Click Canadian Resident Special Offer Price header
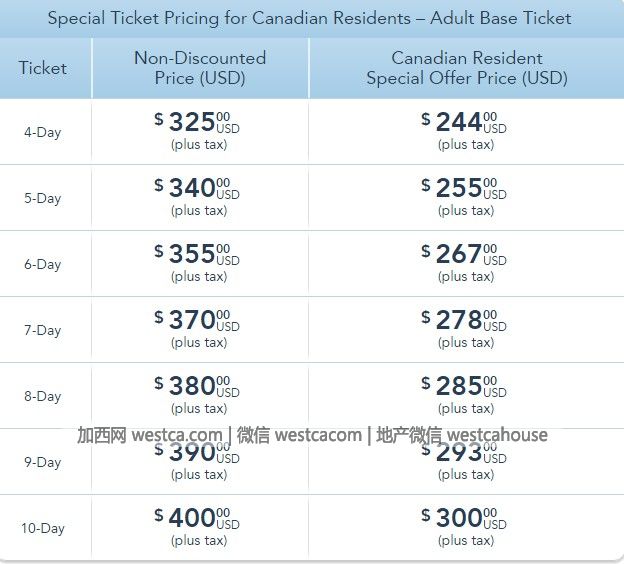624x564 pixels. click(467, 68)
